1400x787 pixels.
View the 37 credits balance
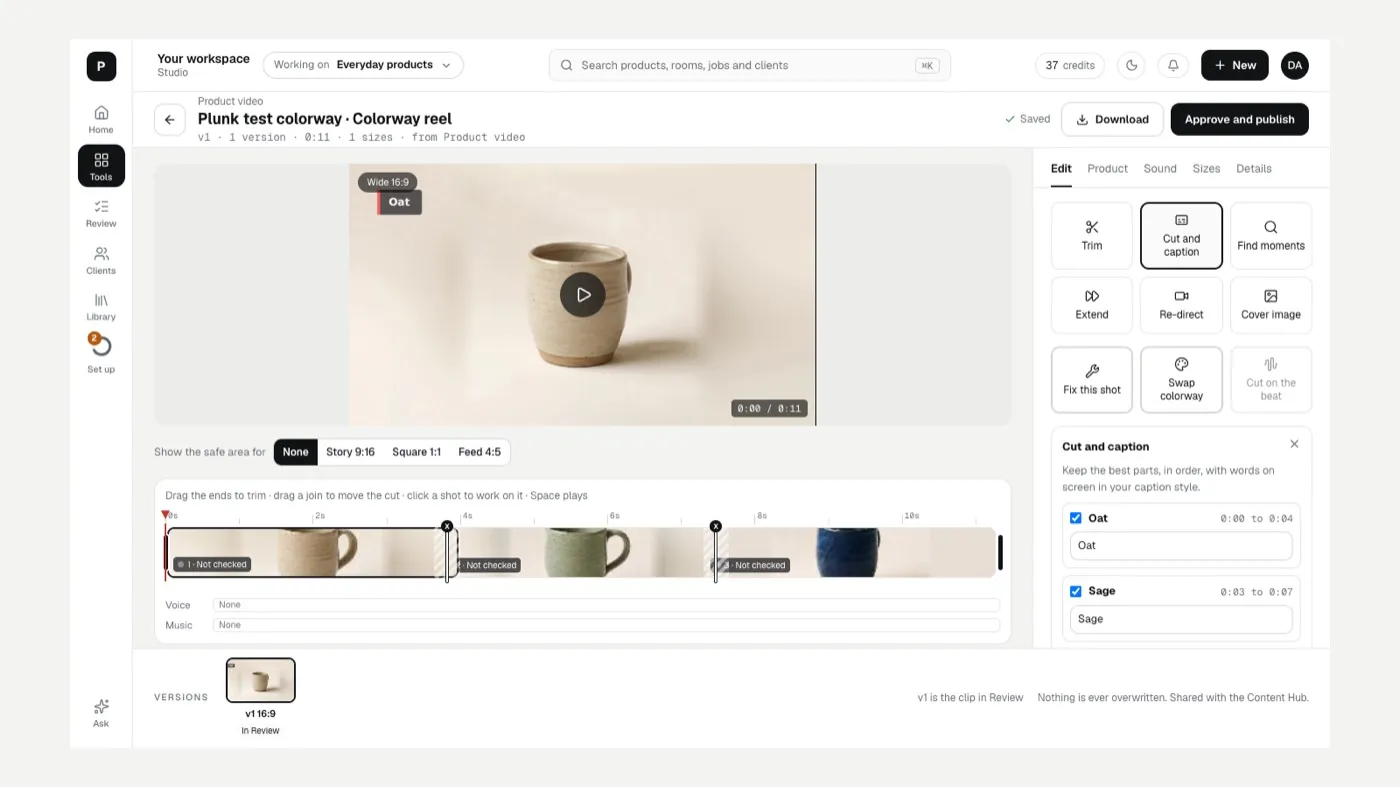click(1070, 65)
